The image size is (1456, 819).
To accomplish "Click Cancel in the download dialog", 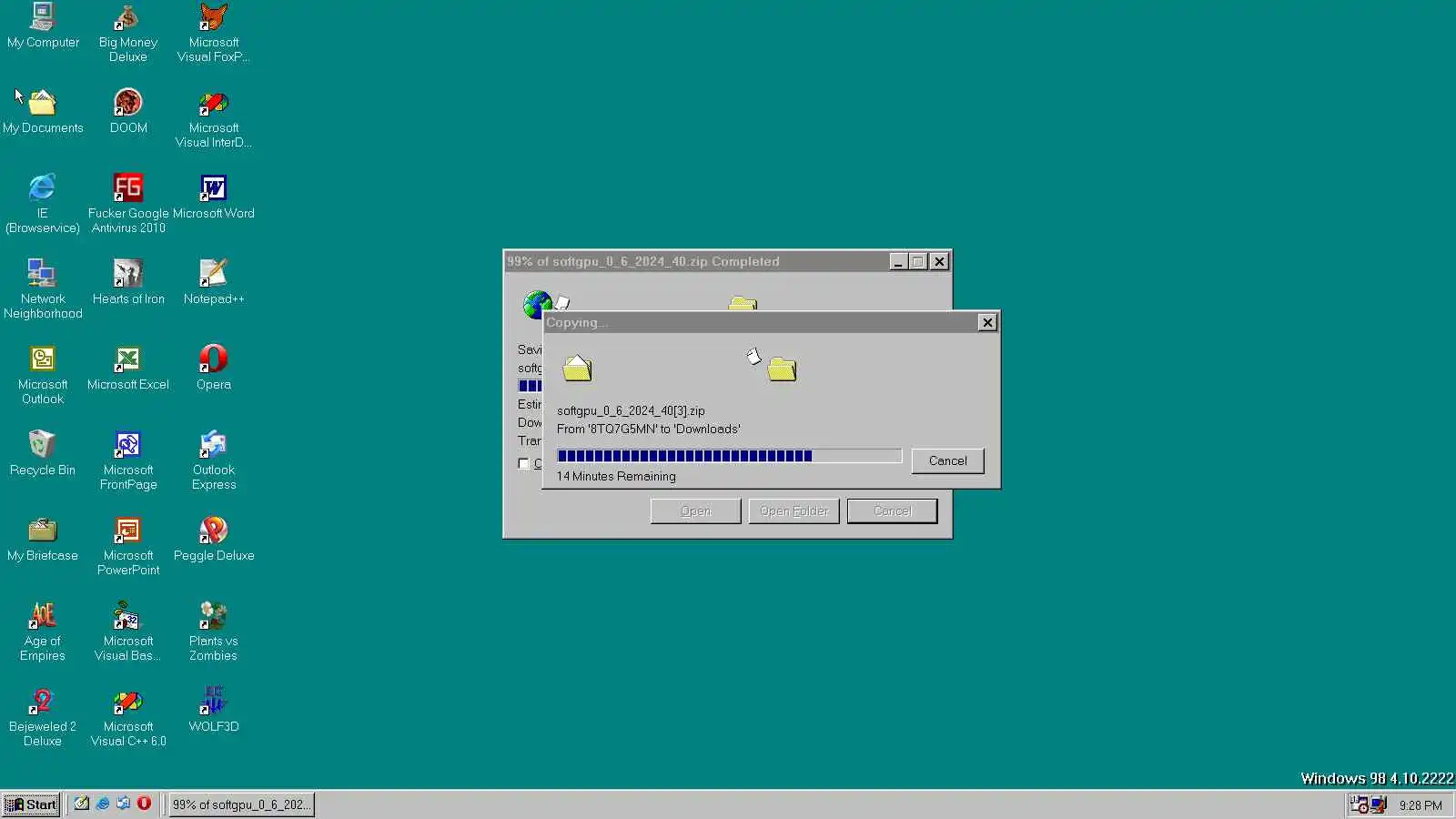I will pyautogui.click(x=892, y=511).
